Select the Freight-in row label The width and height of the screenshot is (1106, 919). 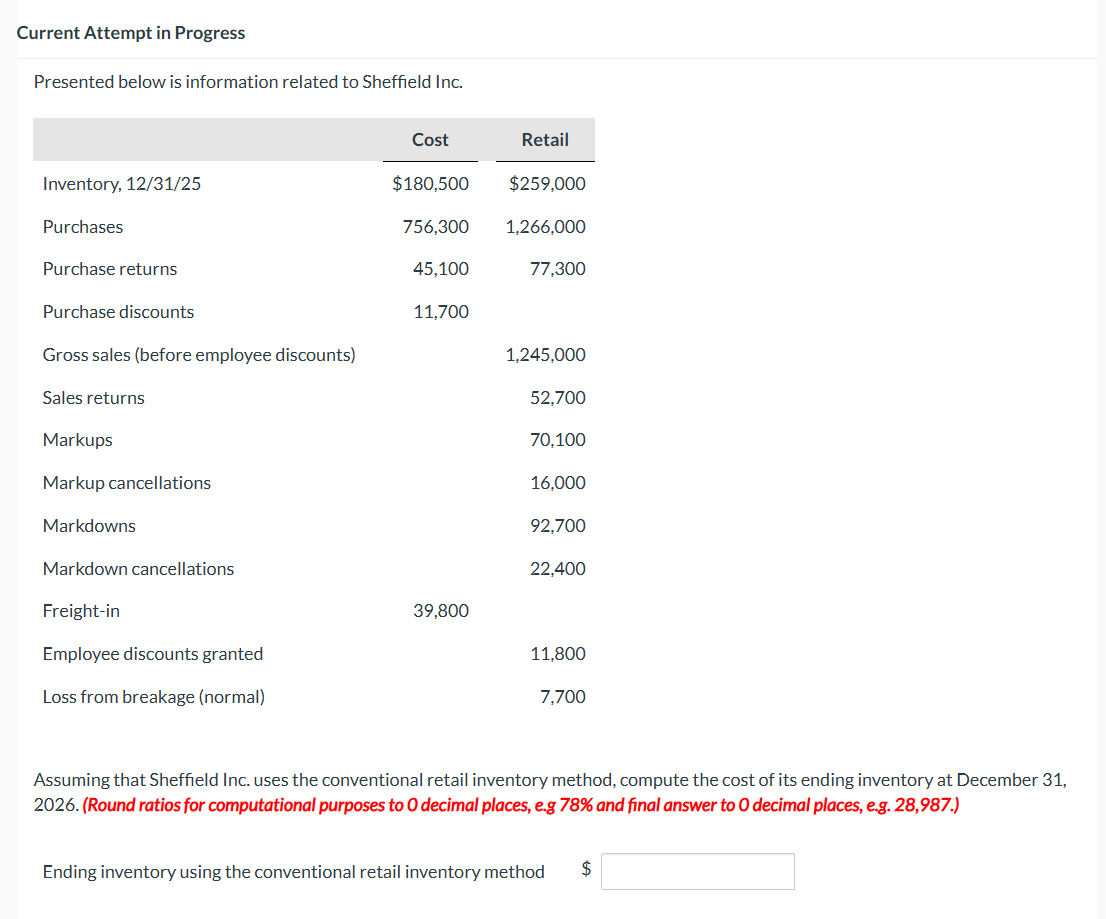point(81,611)
